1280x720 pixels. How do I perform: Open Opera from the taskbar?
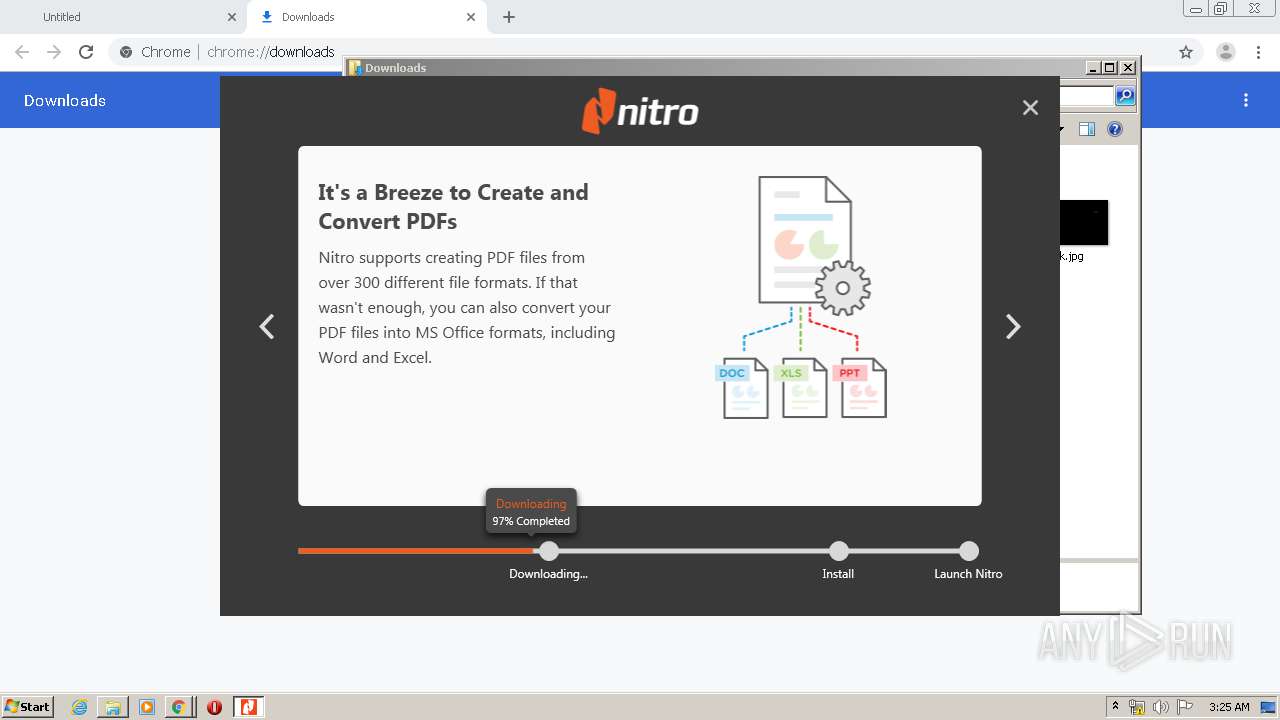pos(214,707)
